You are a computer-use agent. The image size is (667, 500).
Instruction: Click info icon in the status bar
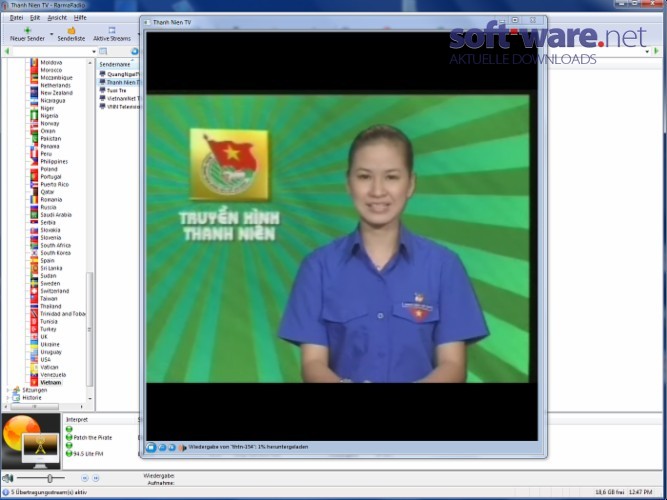coord(6,492)
